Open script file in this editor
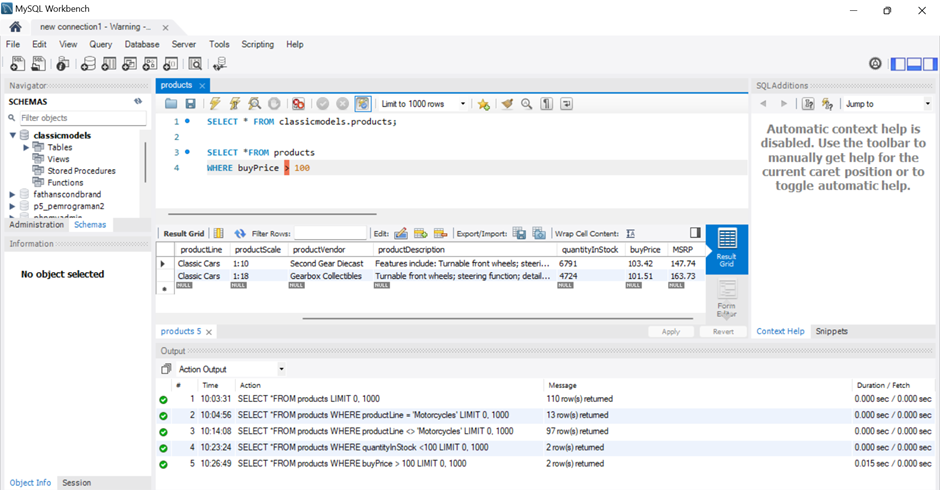Screen dimensions: 940x490 click(171, 104)
